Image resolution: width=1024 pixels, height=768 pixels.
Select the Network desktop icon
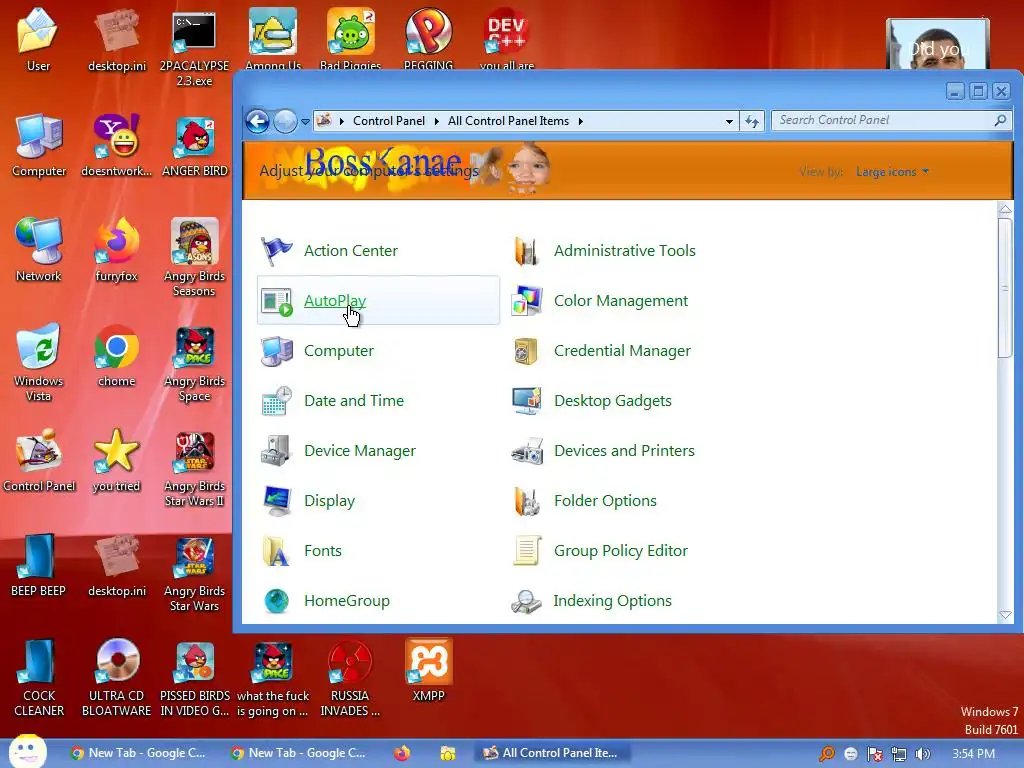[39, 250]
